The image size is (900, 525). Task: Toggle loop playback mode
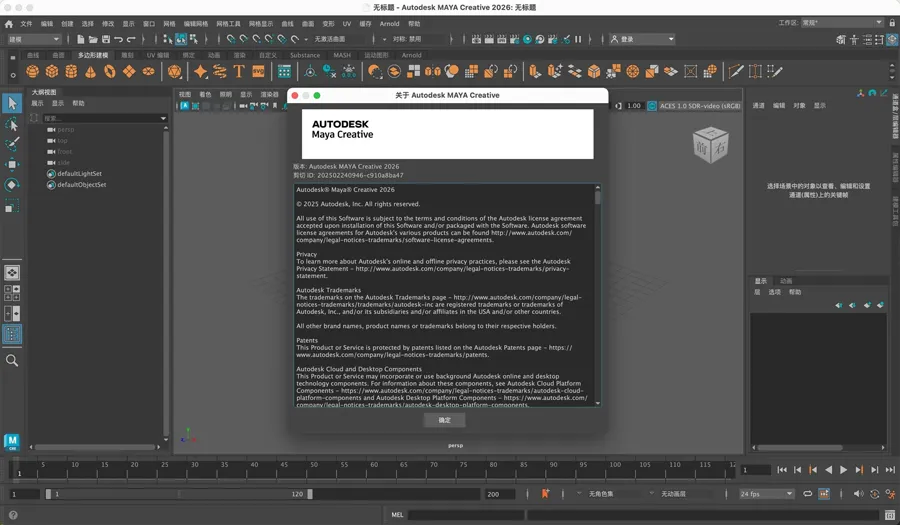tap(808, 494)
